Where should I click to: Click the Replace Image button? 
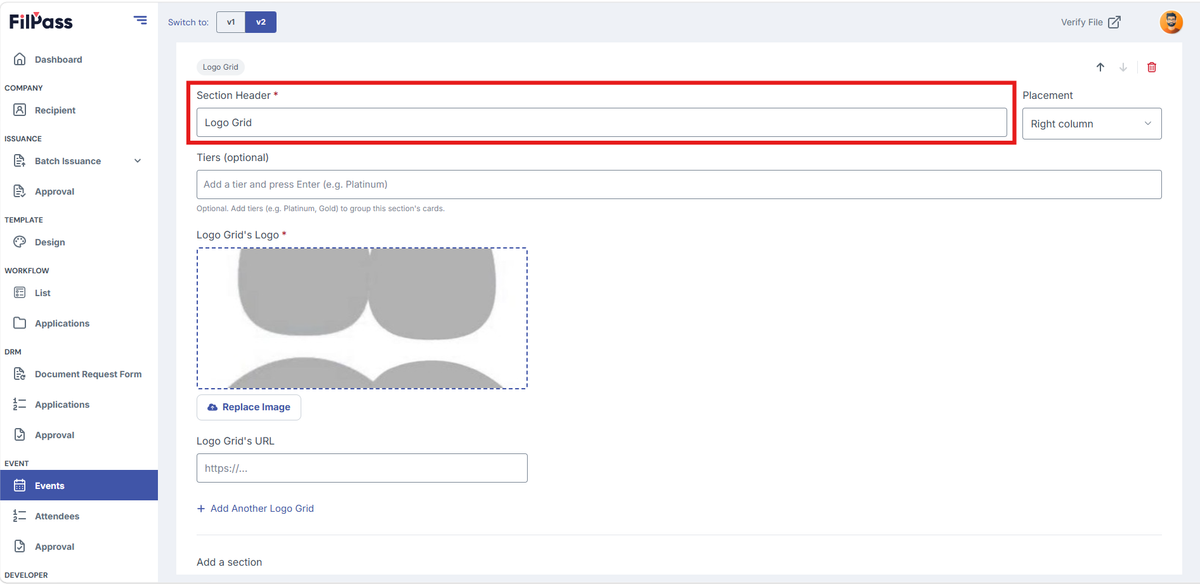pyautogui.click(x=249, y=407)
